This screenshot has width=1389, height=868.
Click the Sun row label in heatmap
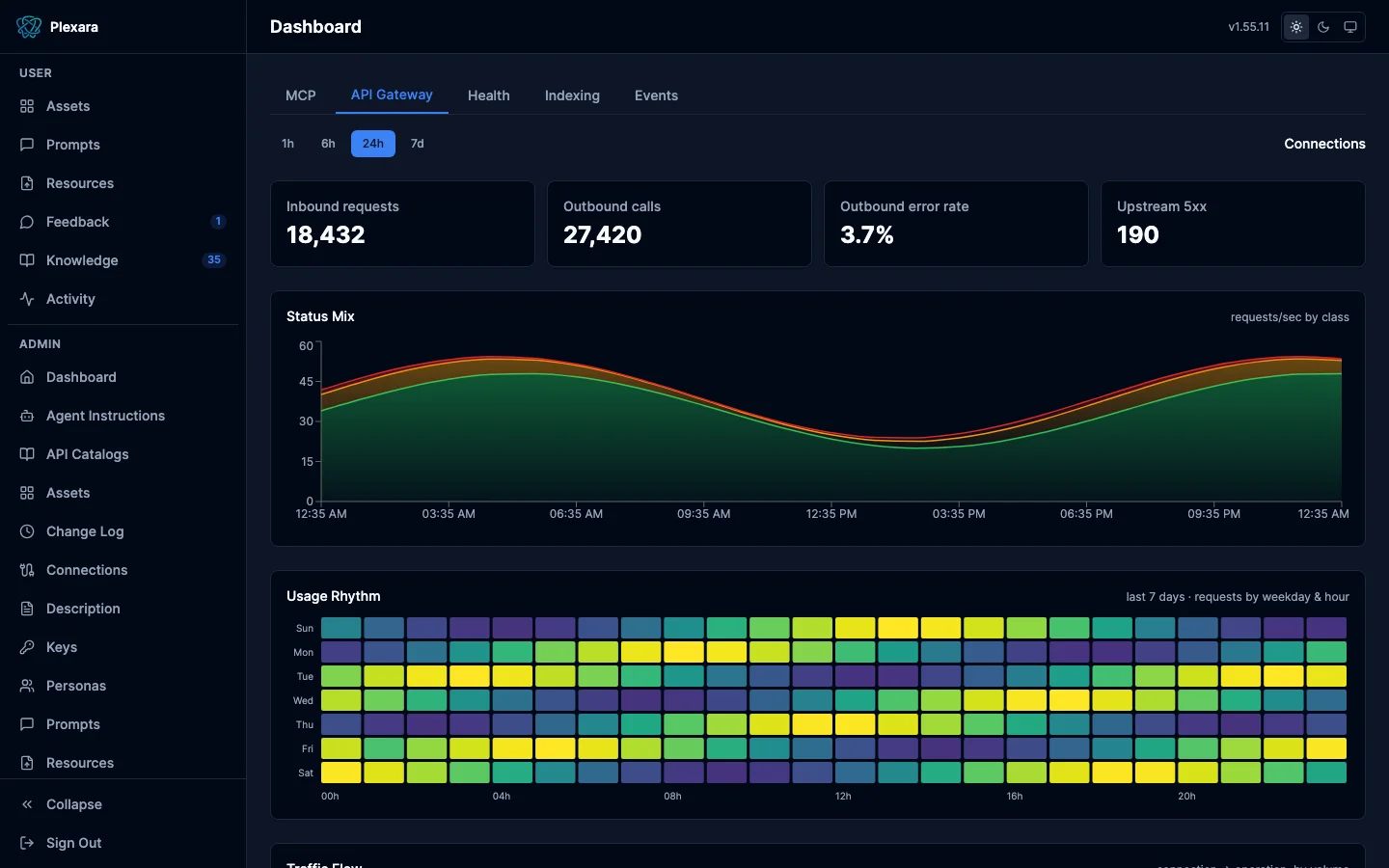tap(305, 628)
